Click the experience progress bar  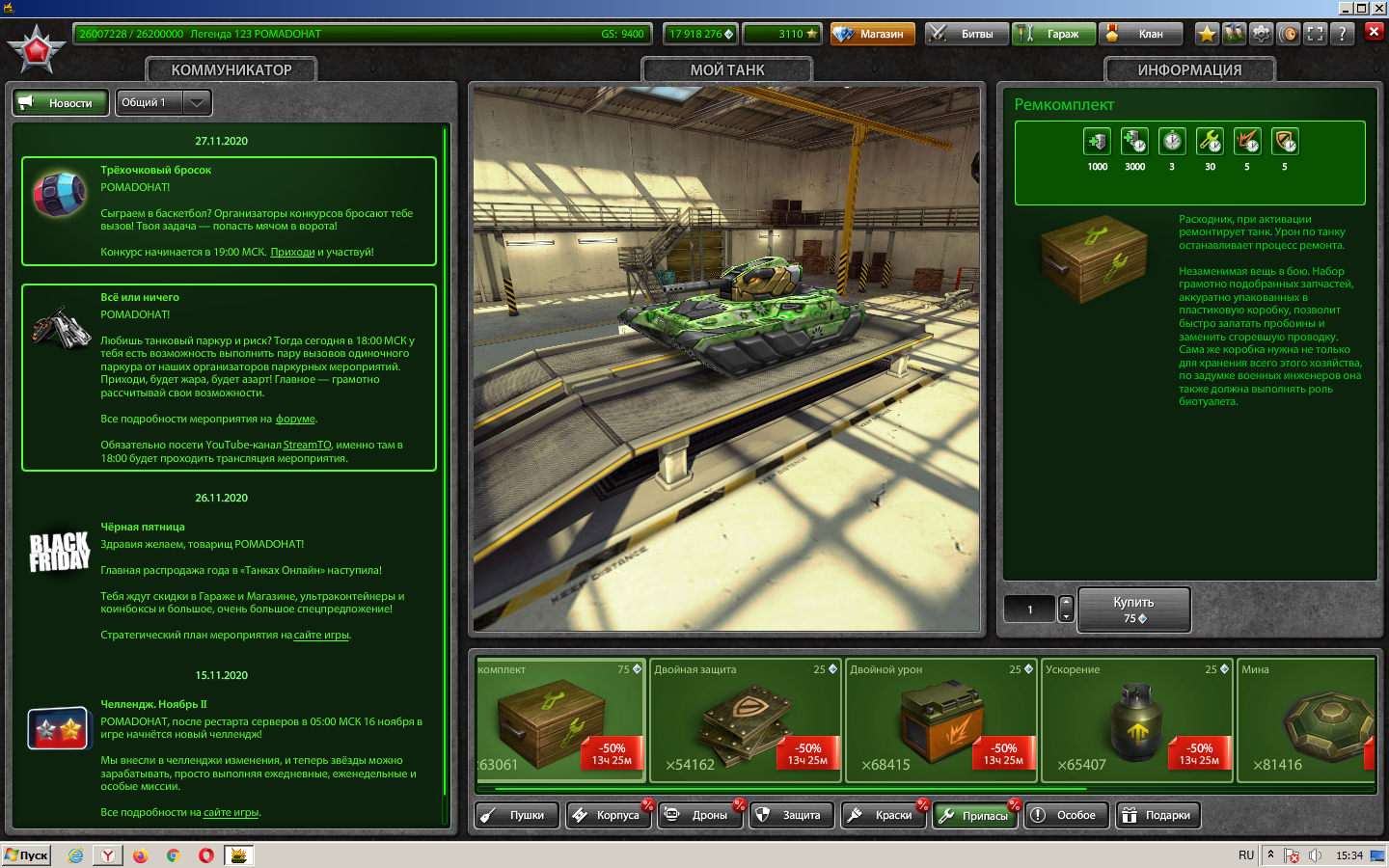[x=363, y=34]
